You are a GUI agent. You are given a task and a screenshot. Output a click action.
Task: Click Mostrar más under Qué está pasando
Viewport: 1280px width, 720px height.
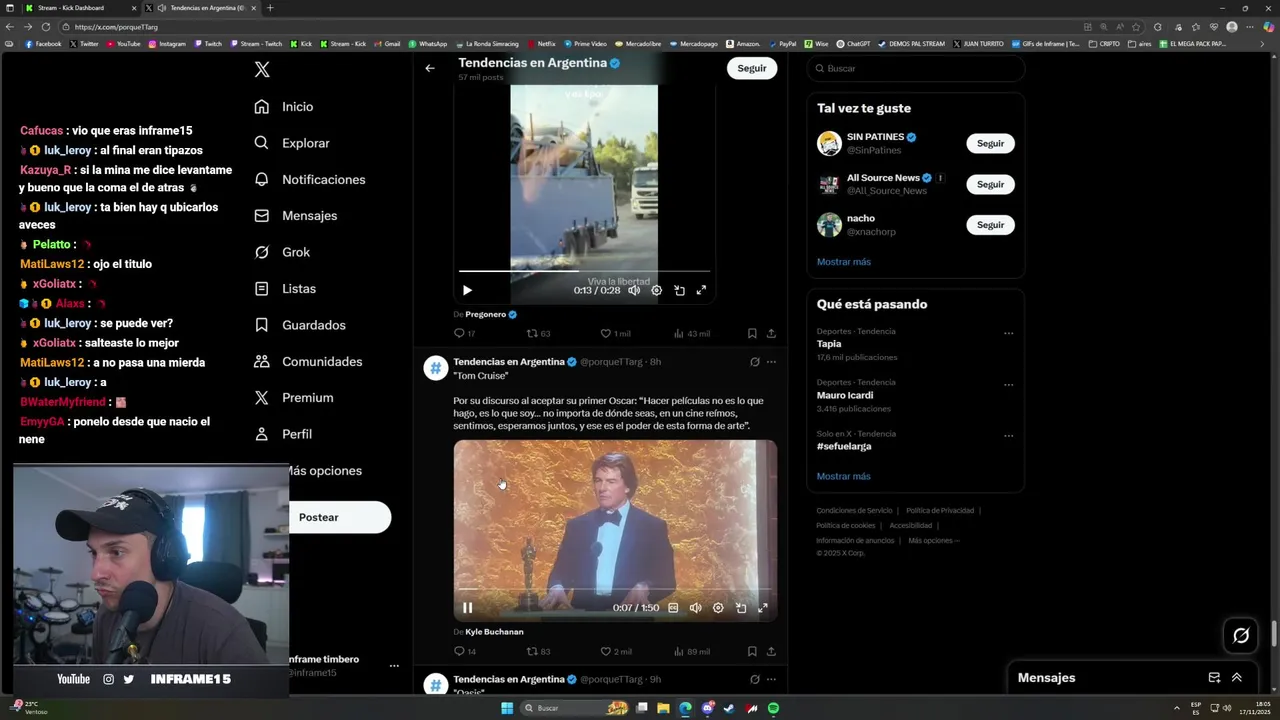[x=843, y=476]
